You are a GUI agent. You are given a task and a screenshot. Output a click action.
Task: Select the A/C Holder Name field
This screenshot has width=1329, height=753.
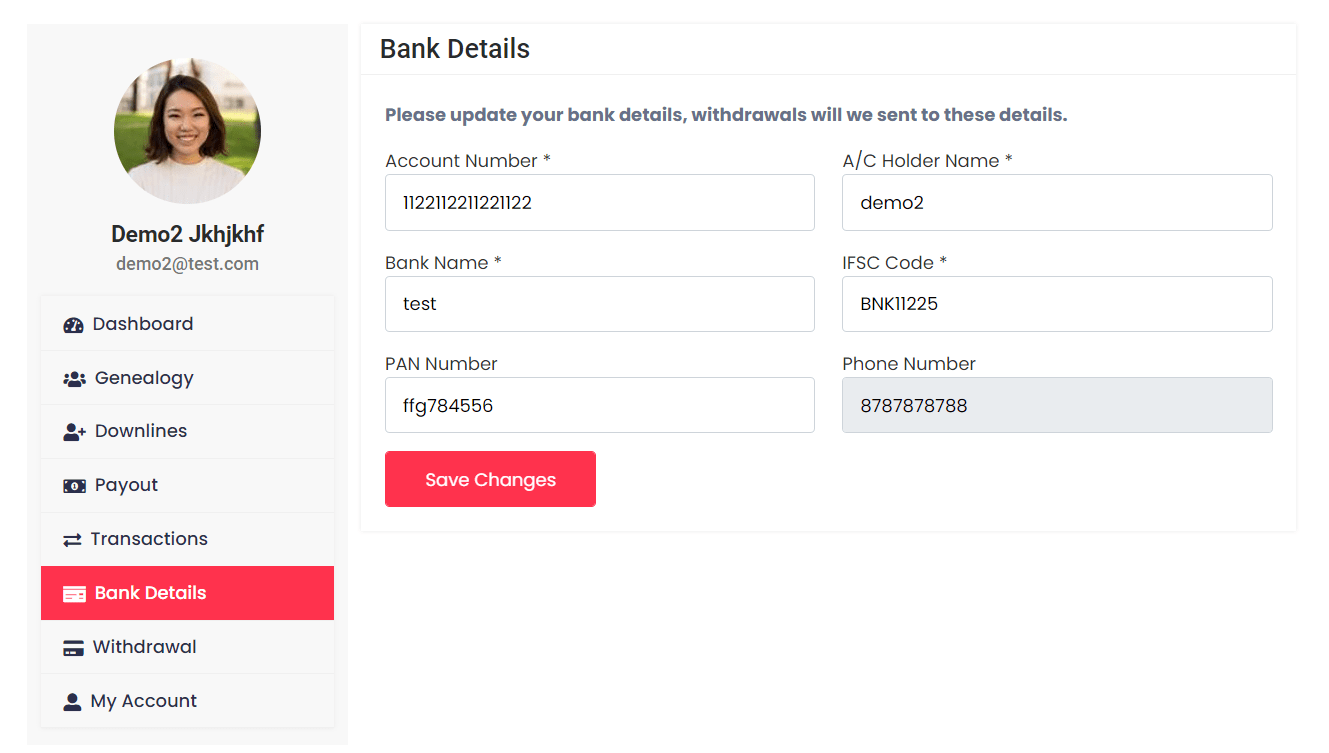pos(1057,202)
